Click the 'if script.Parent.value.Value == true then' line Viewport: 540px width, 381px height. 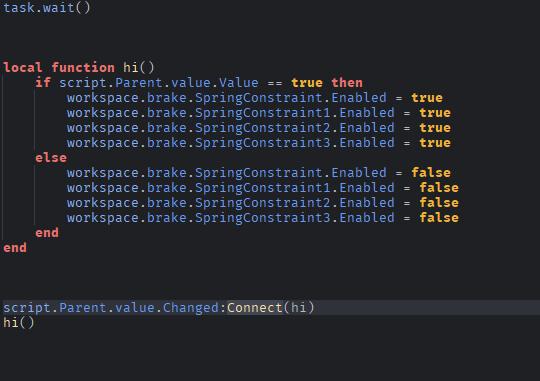point(199,83)
